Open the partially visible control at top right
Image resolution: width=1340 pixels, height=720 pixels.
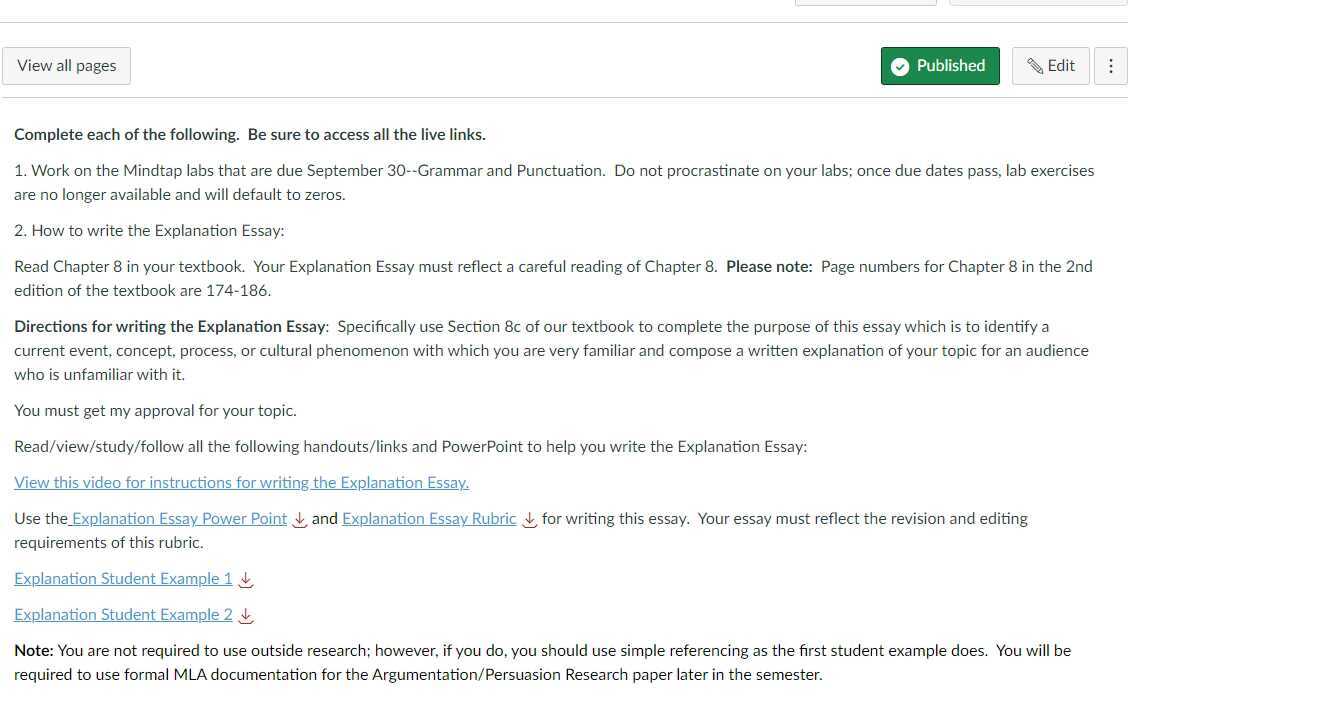pos(1038,2)
